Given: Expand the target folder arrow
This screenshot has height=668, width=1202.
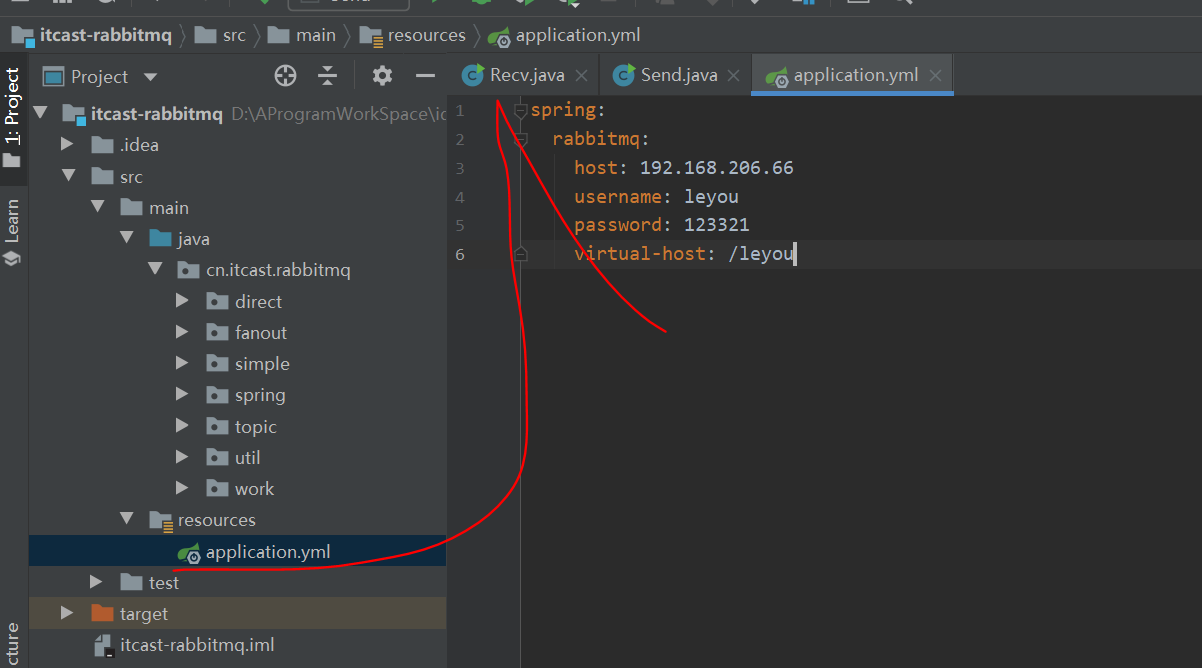Looking at the screenshot, I should coord(68,613).
